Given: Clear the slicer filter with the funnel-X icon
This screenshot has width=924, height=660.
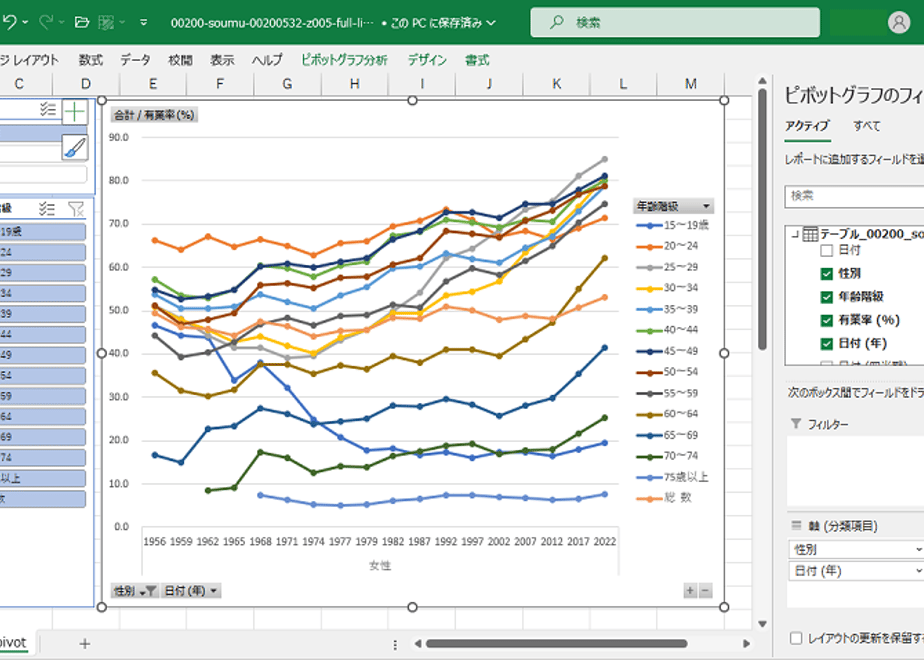Looking at the screenshot, I should click(x=76, y=208).
